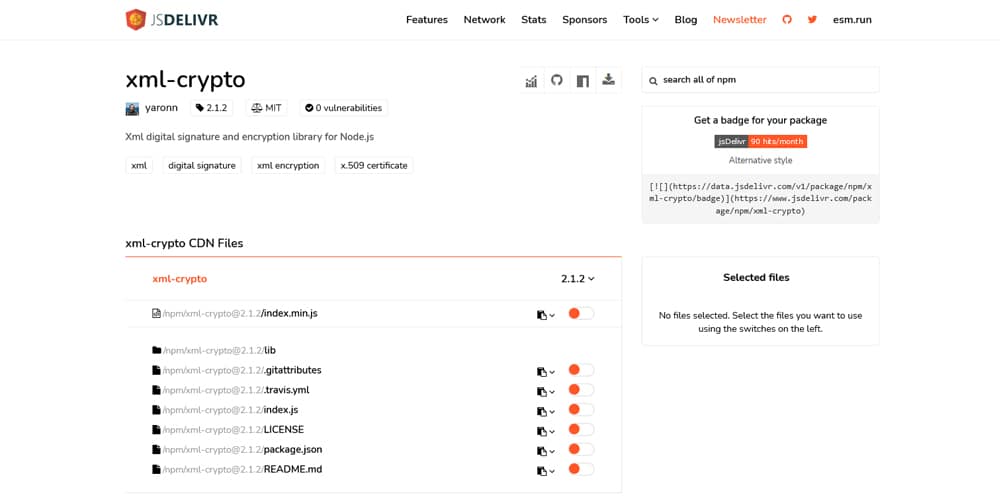Toggle the switch for LICENSE
The width and height of the screenshot is (1000, 500).
580,429
